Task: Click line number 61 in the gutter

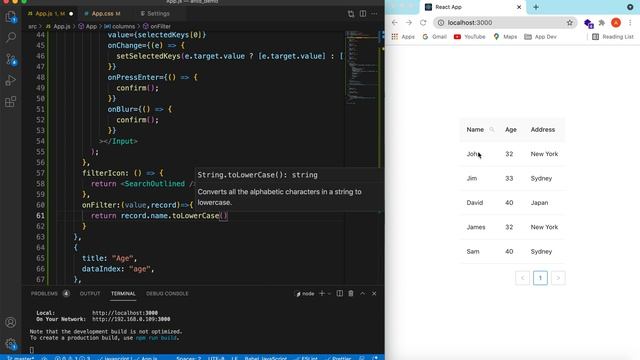Action: point(40,216)
